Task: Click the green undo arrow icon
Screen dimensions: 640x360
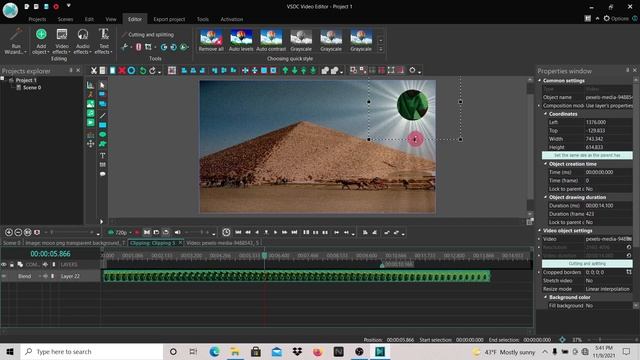Action: click(x=142, y=71)
